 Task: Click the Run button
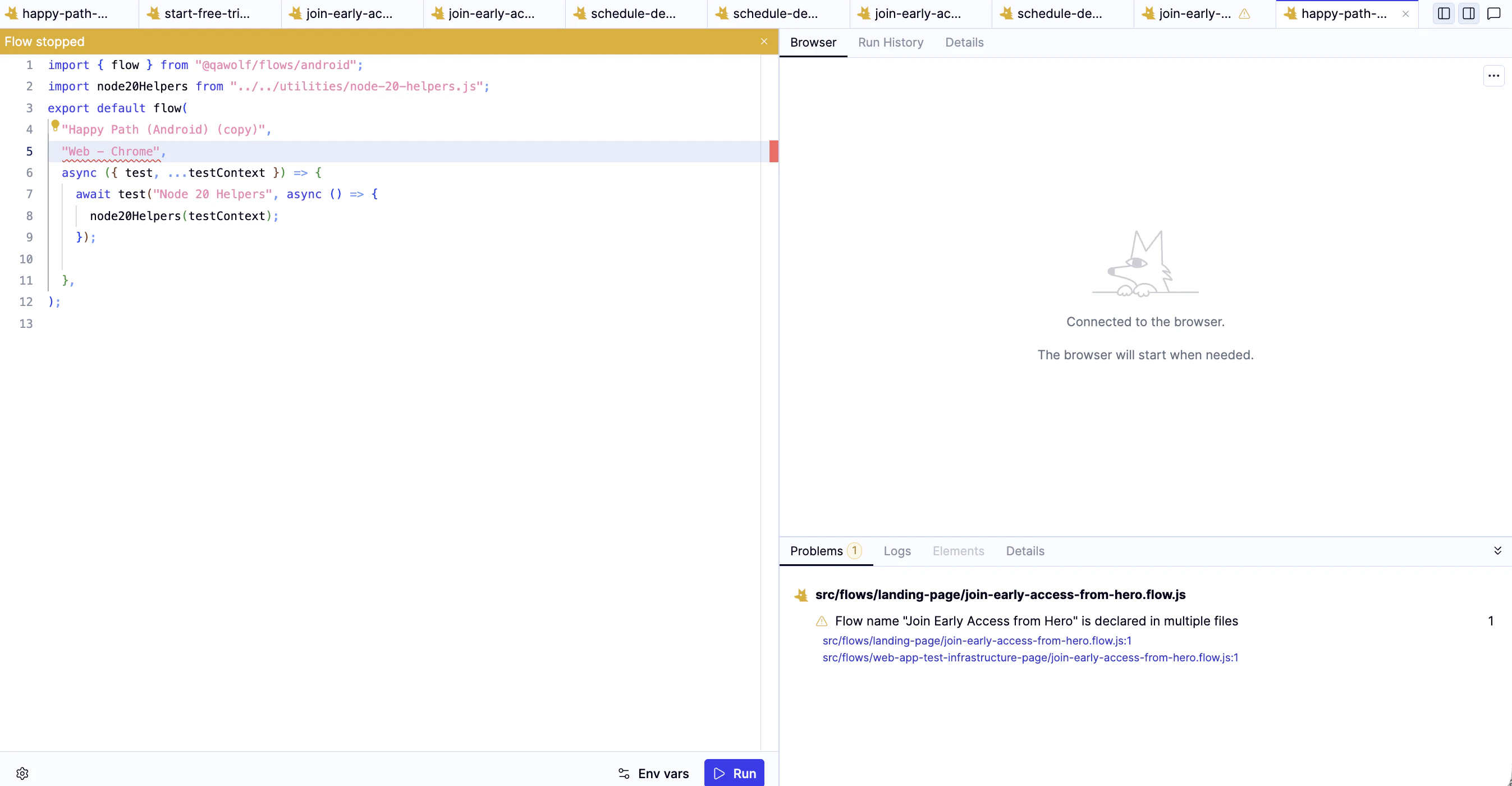[x=734, y=773]
